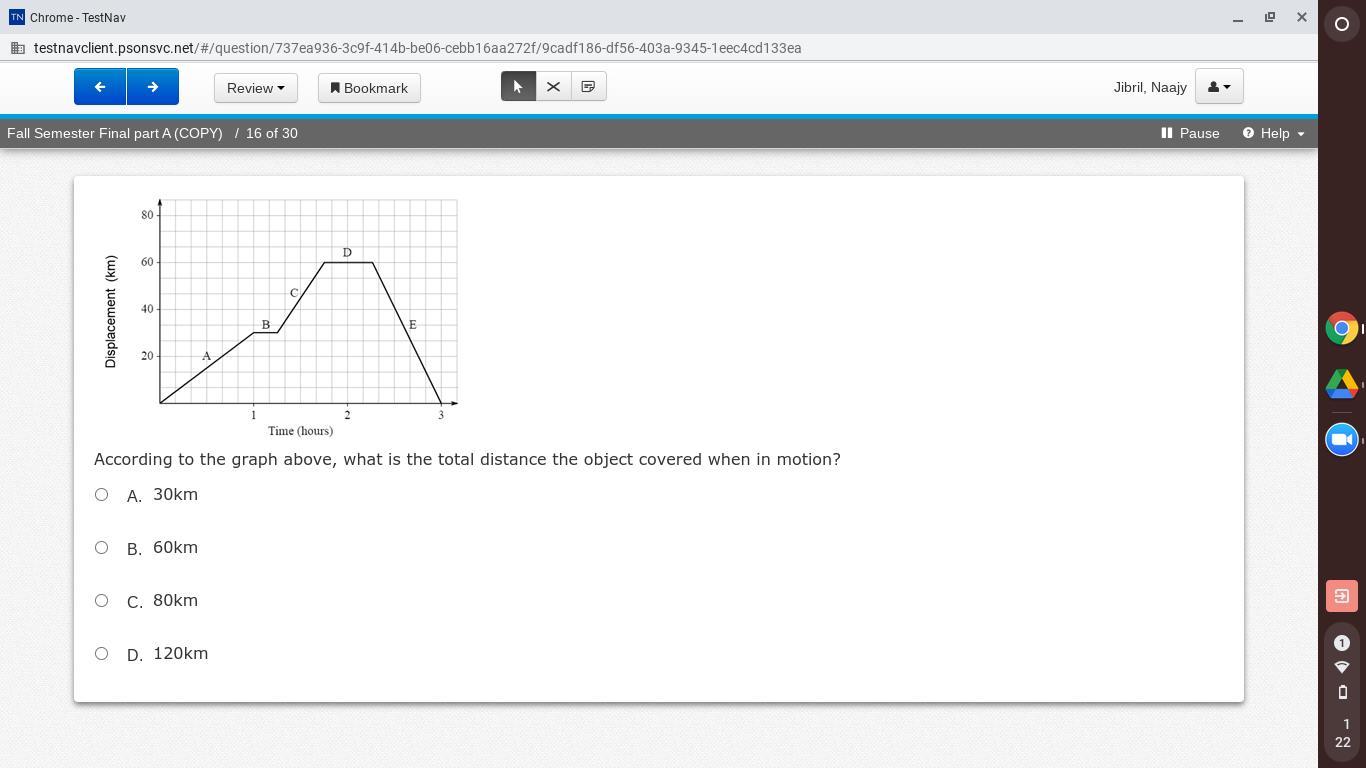Go to the previous question arrow
The height and width of the screenshot is (768, 1366).
click(x=100, y=87)
